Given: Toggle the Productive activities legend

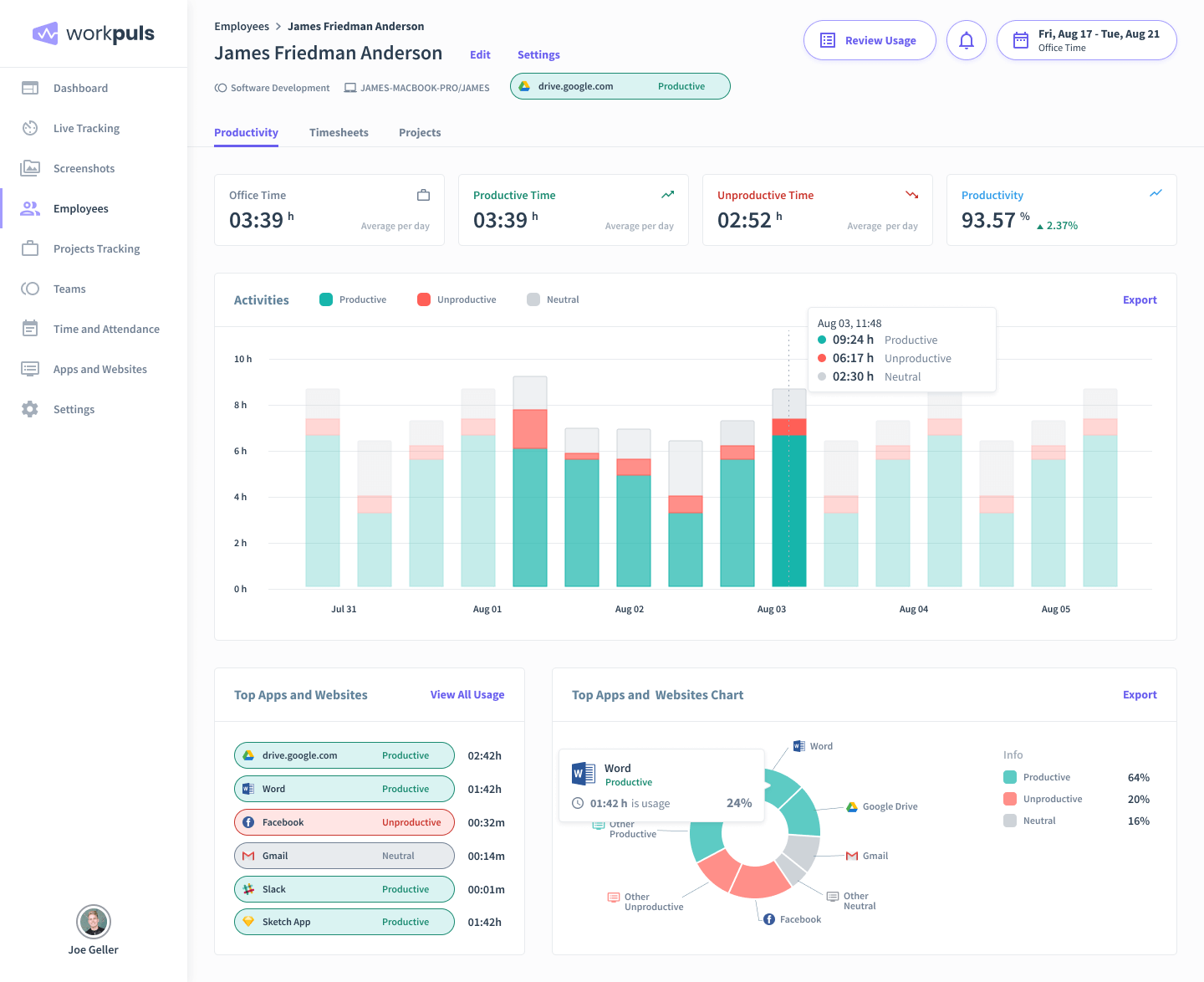Looking at the screenshot, I should coord(353,299).
